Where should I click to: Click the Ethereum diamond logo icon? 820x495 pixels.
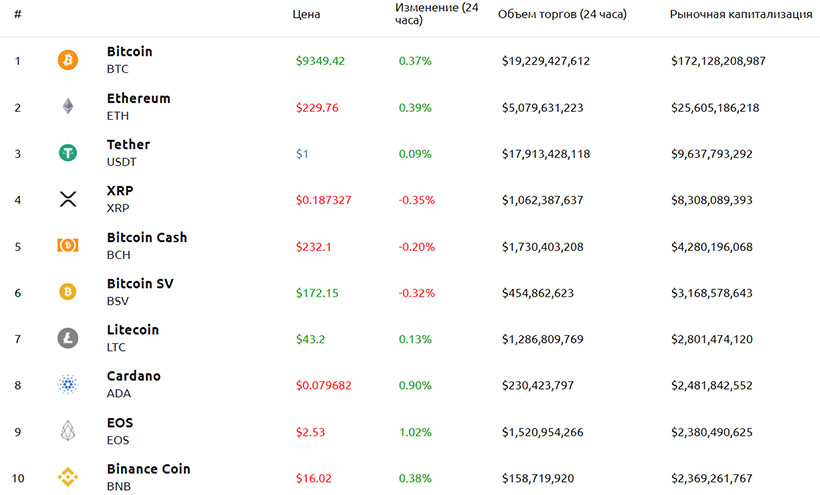(68, 107)
